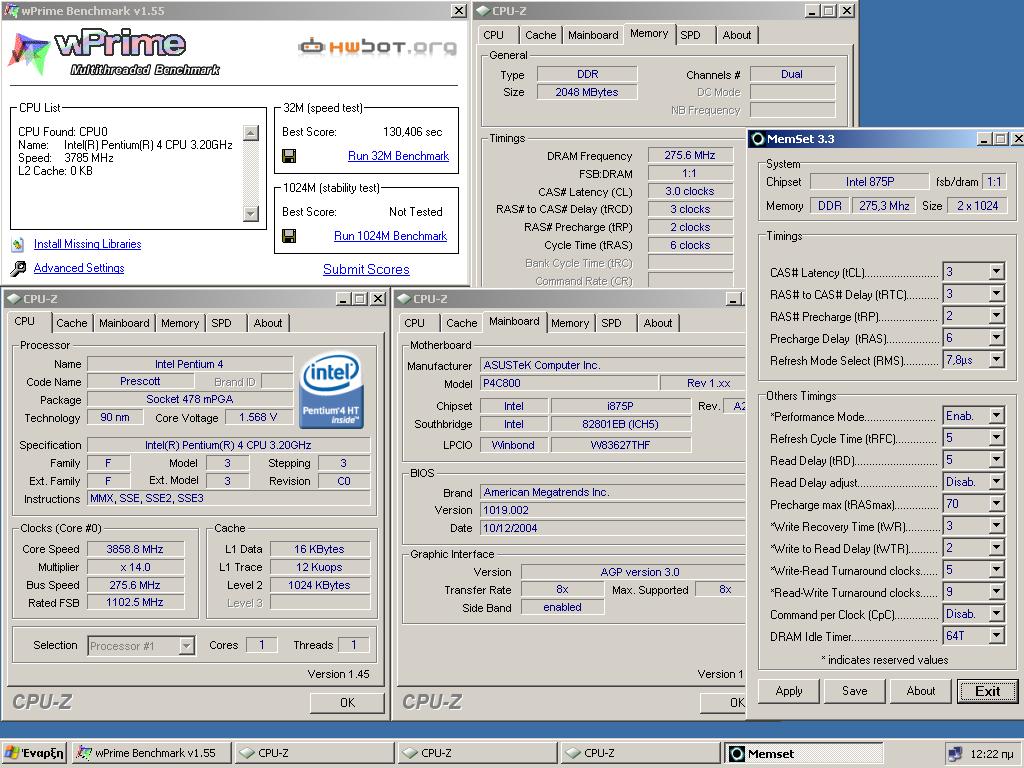Image resolution: width=1024 pixels, height=768 pixels.
Task: Click the Core Speed value 3858.8 MHz
Action: [135, 549]
